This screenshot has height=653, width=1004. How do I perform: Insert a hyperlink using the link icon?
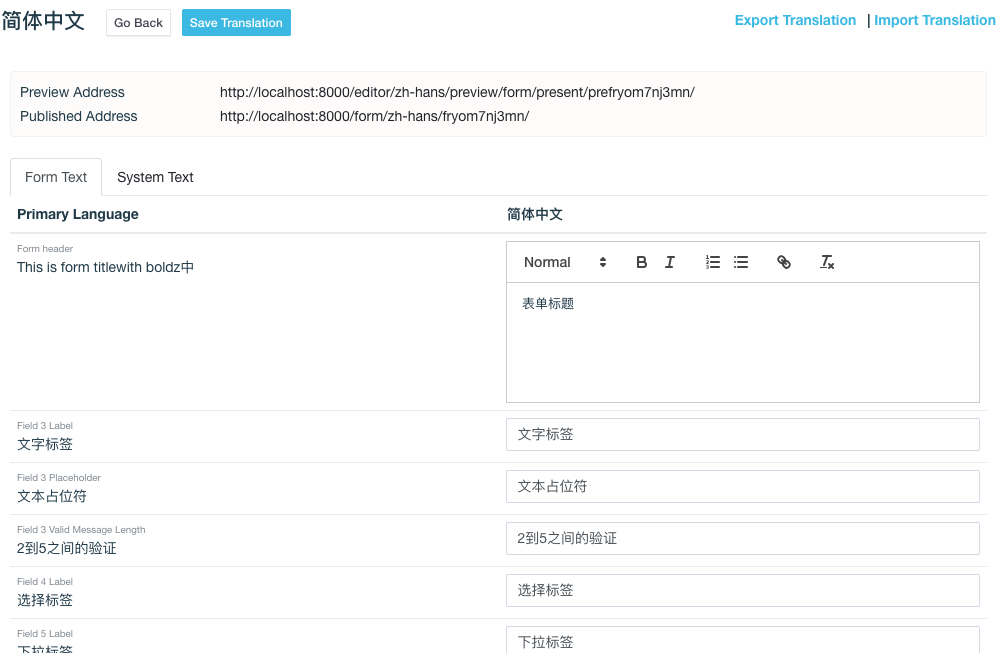[784, 261]
